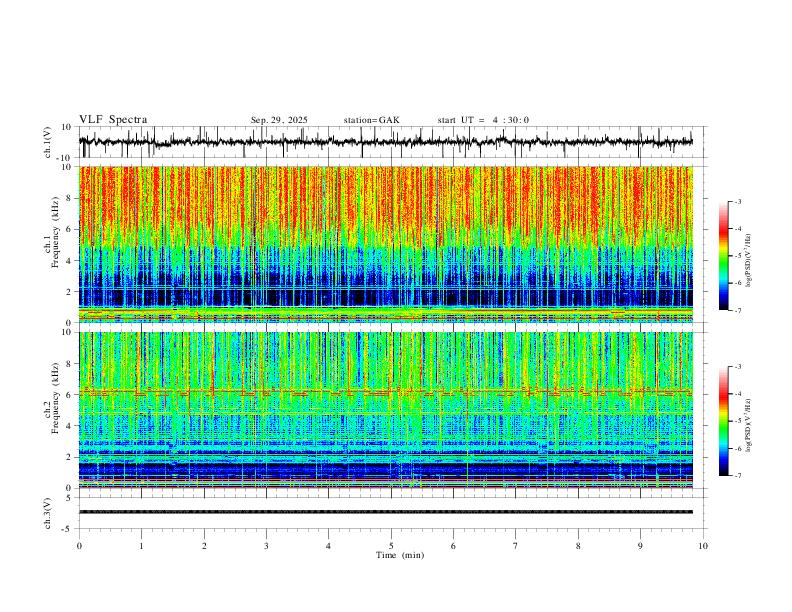This screenshot has width=792, height=612.
Task: Click the date label "Sep. 29, 2025"
Action: (279, 120)
